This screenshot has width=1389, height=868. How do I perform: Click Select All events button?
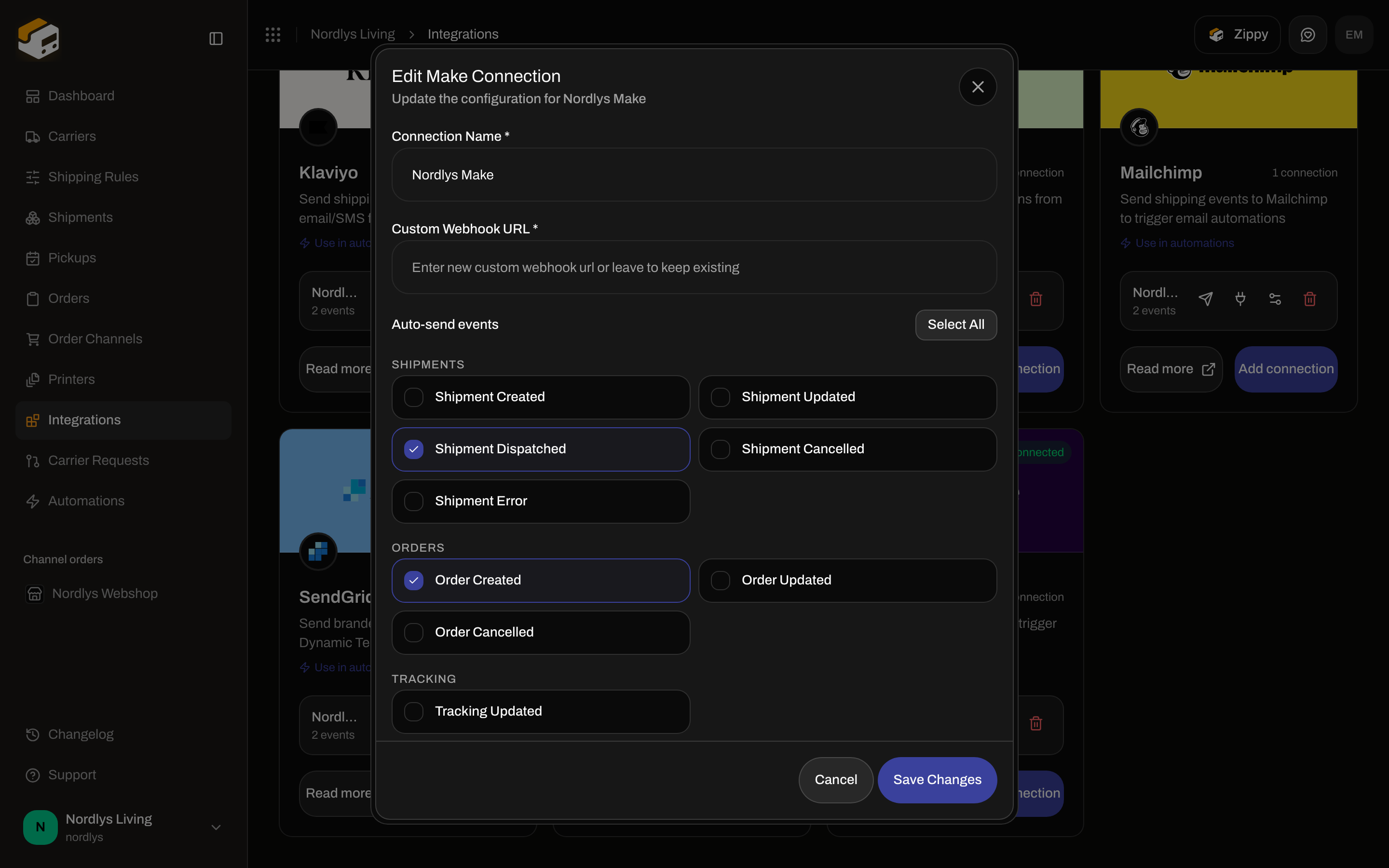coord(955,325)
